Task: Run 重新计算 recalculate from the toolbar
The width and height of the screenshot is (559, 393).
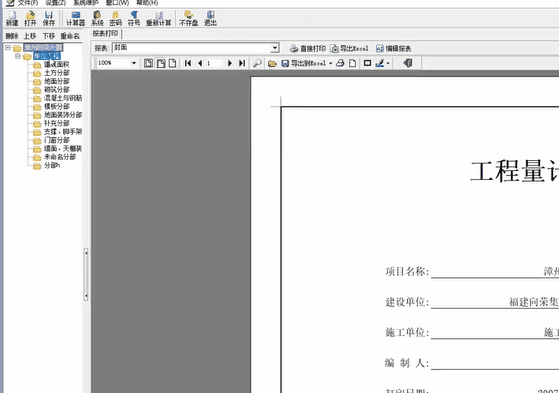Action: 159,18
